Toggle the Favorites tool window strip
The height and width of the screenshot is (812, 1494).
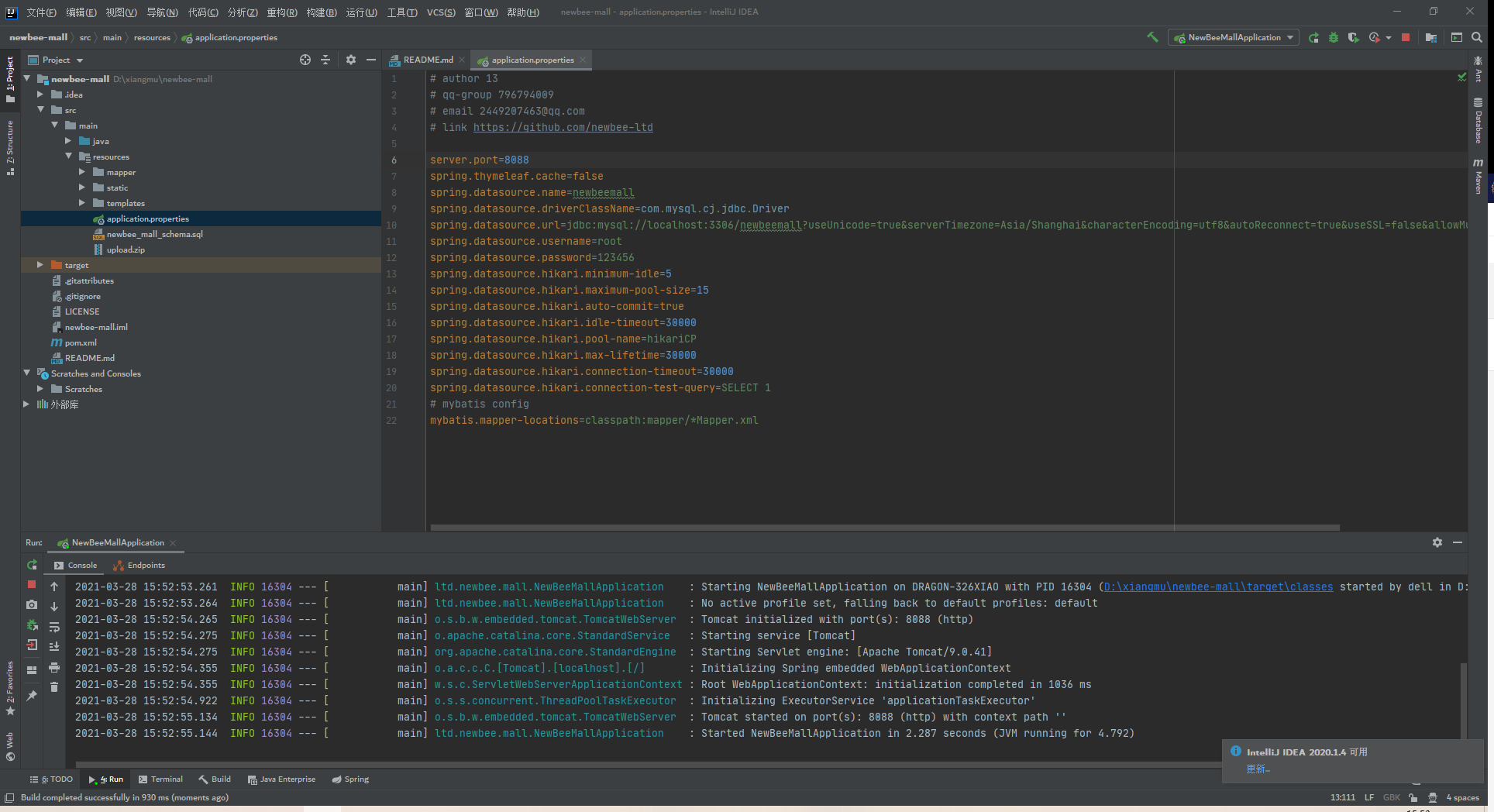[x=10, y=688]
